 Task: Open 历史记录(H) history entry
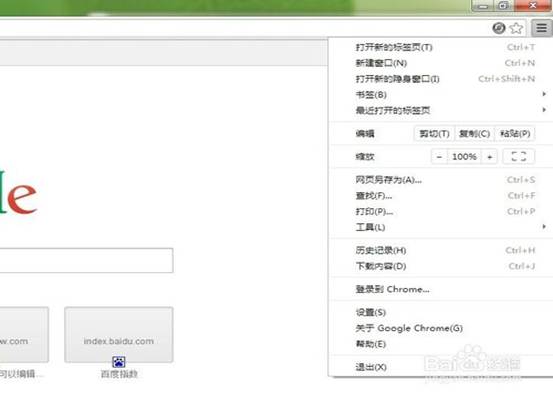pyautogui.click(x=440, y=250)
